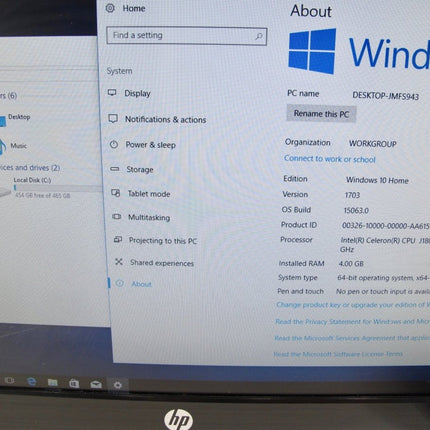Click the Home gear icon
Screen dimensions: 430x430
point(110,8)
